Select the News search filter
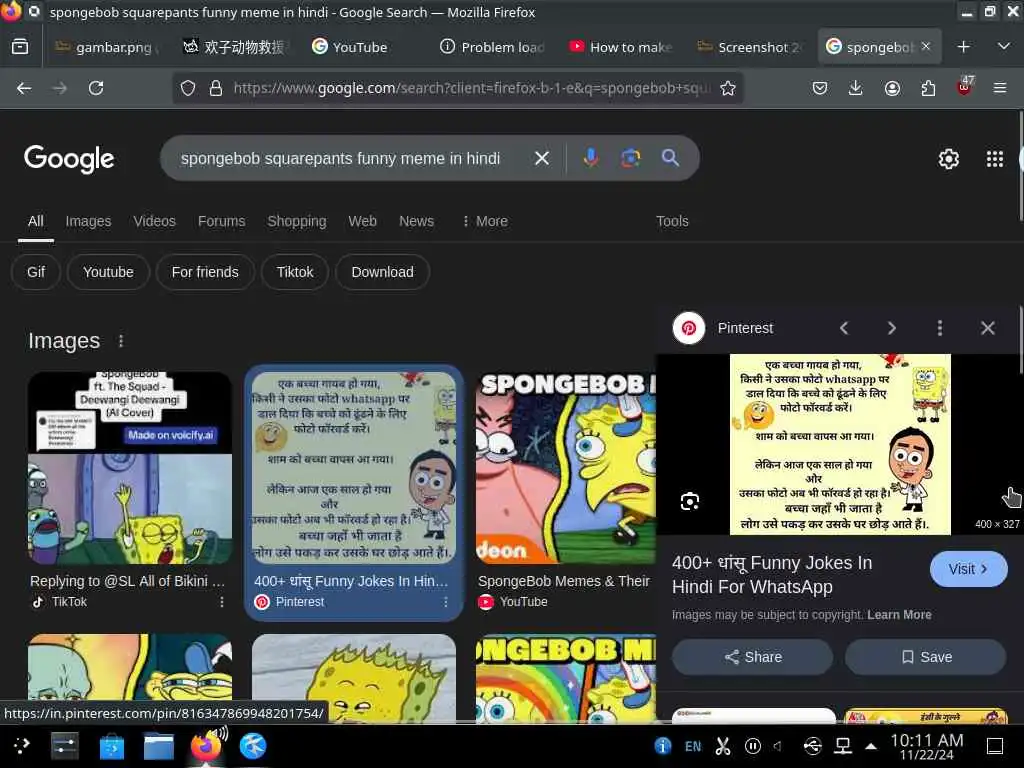 tap(416, 221)
